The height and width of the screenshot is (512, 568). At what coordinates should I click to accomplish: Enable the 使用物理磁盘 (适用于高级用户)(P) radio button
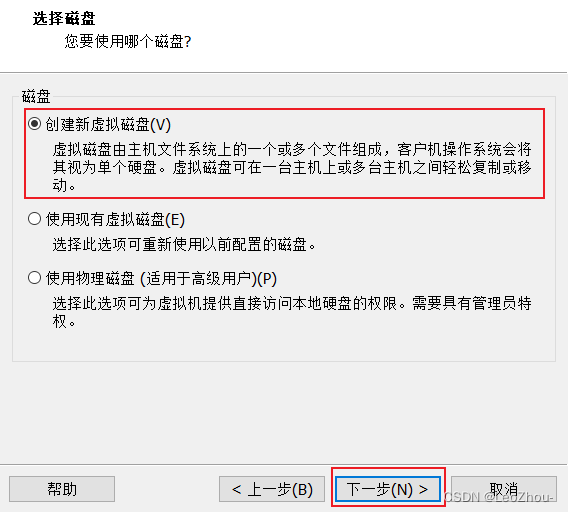[x=34, y=278]
